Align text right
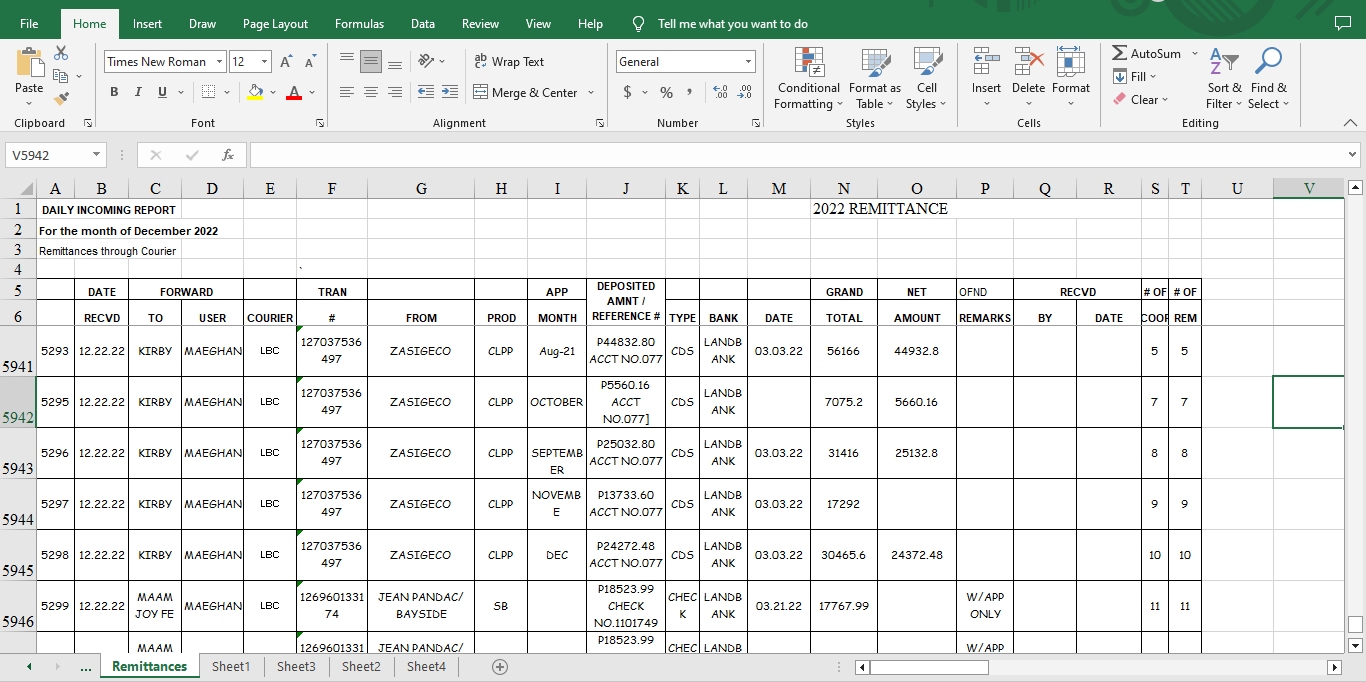Viewport: 1366px width, 682px height. tap(395, 92)
